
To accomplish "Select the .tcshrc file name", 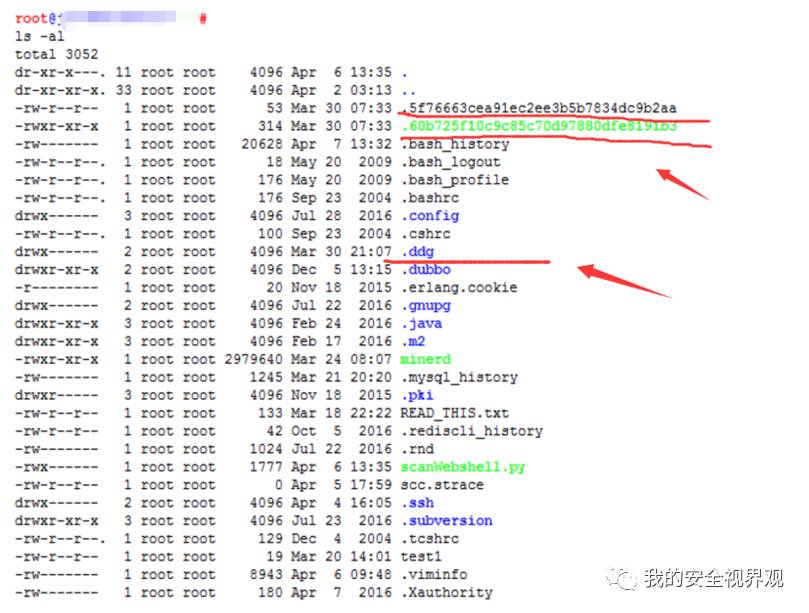I will [x=430, y=539].
